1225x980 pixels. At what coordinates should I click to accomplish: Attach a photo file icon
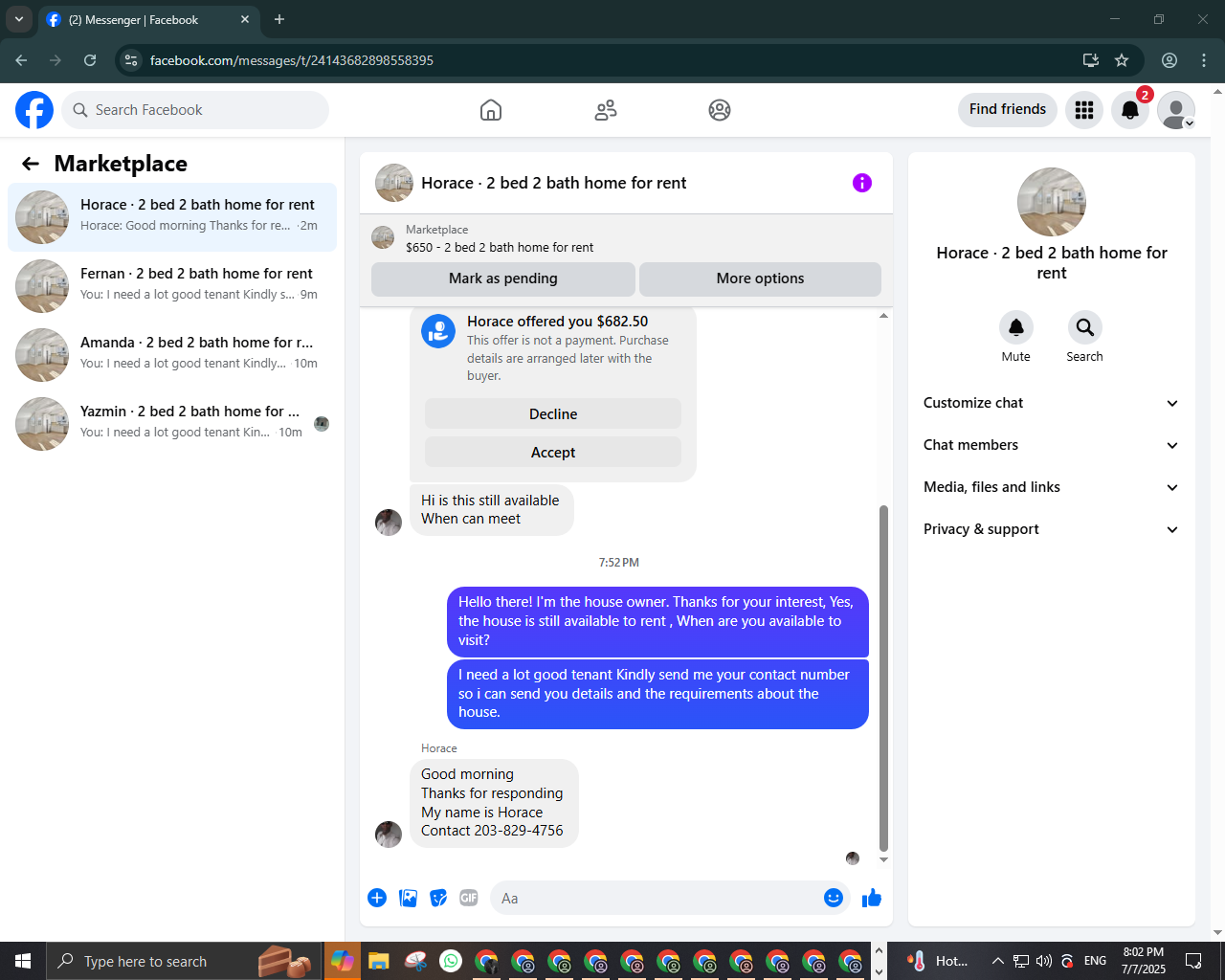point(408,898)
